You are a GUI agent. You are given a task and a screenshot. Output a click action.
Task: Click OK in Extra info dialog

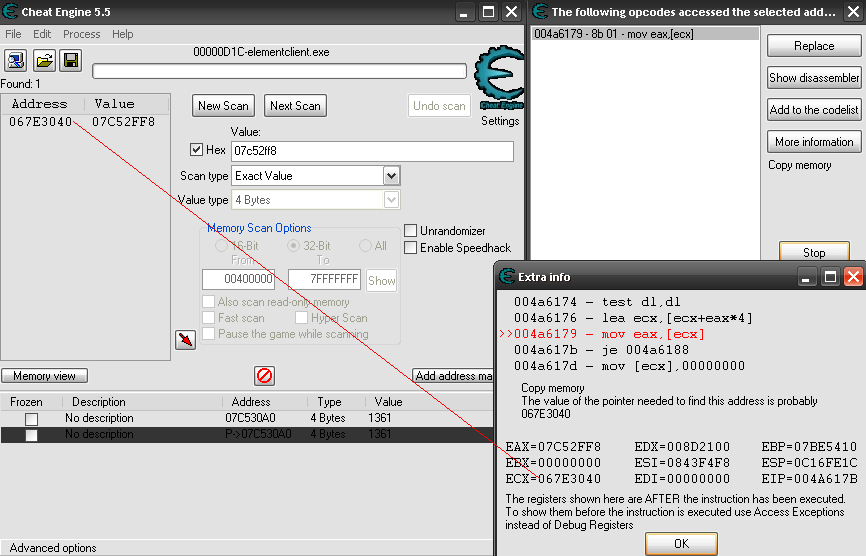(680, 544)
